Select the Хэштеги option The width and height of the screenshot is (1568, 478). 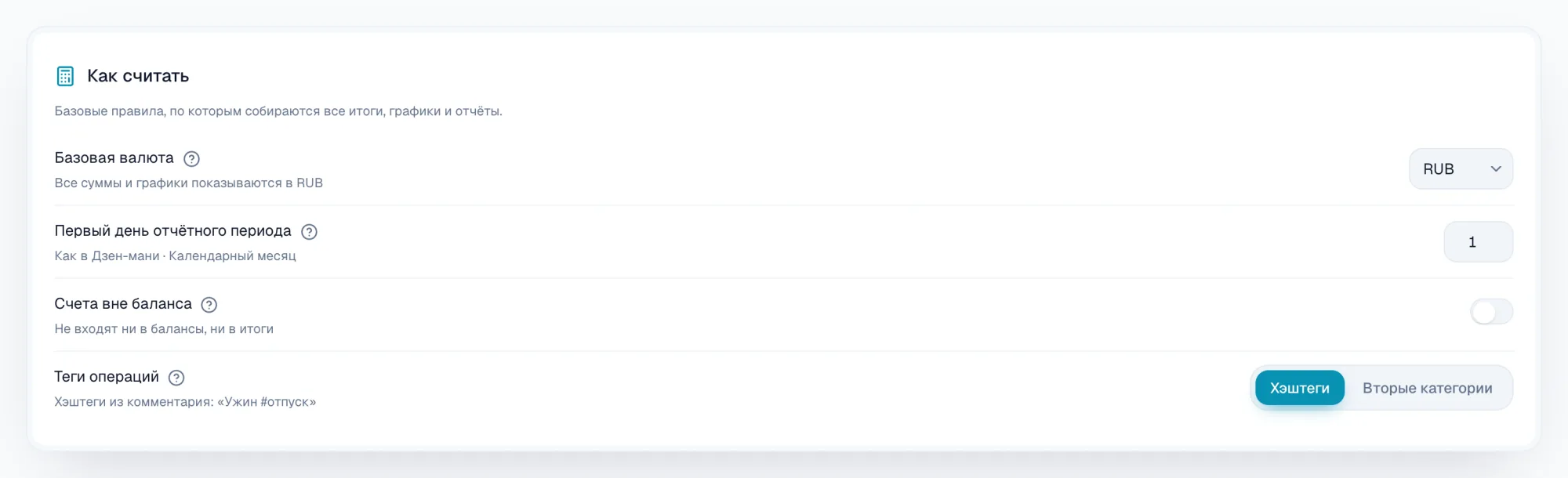click(1299, 388)
